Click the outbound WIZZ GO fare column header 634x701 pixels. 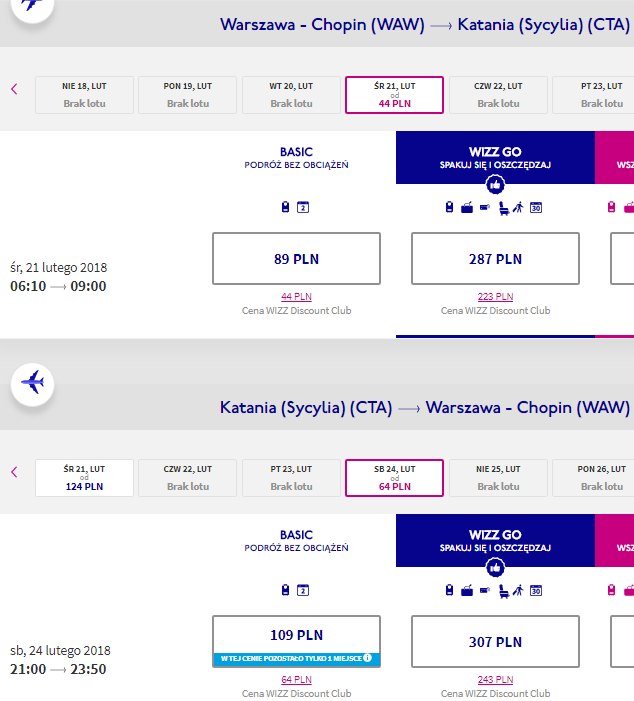pyautogui.click(x=495, y=157)
